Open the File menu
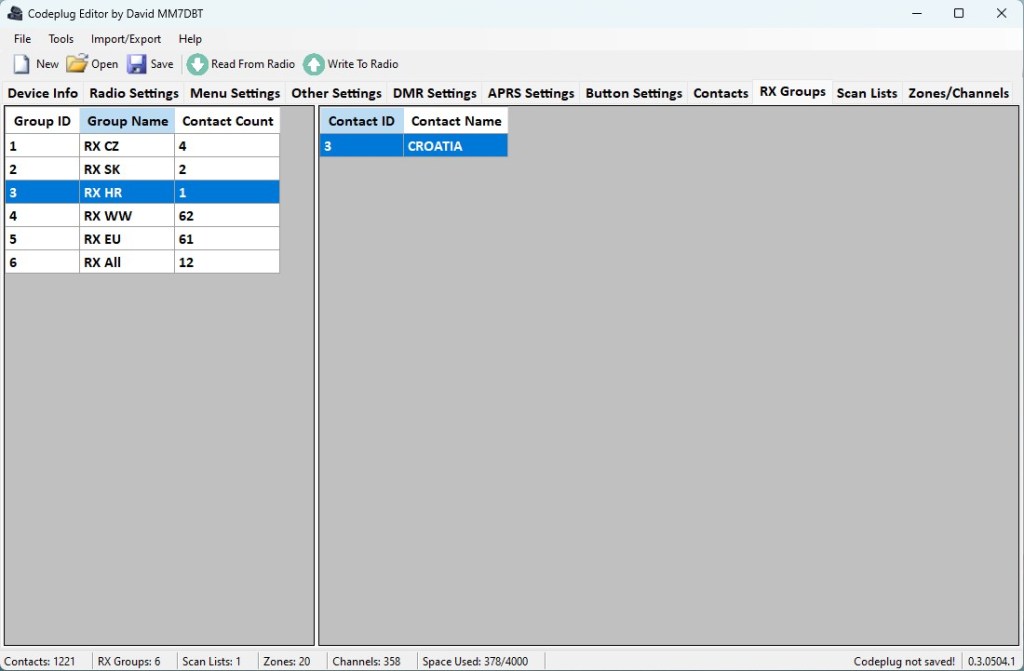 coord(22,39)
